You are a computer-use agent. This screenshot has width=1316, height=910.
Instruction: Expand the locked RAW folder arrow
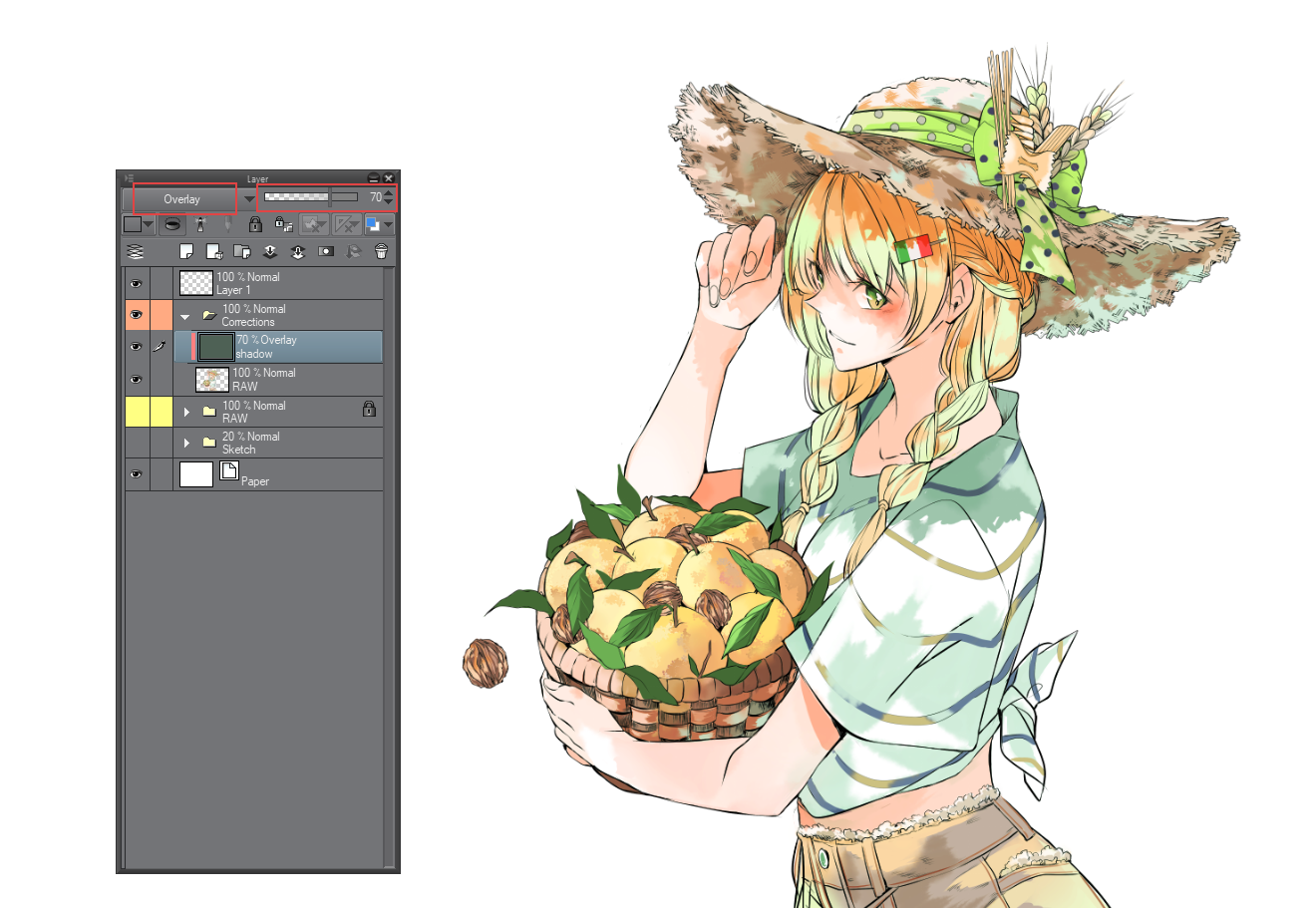(x=186, y=411)
